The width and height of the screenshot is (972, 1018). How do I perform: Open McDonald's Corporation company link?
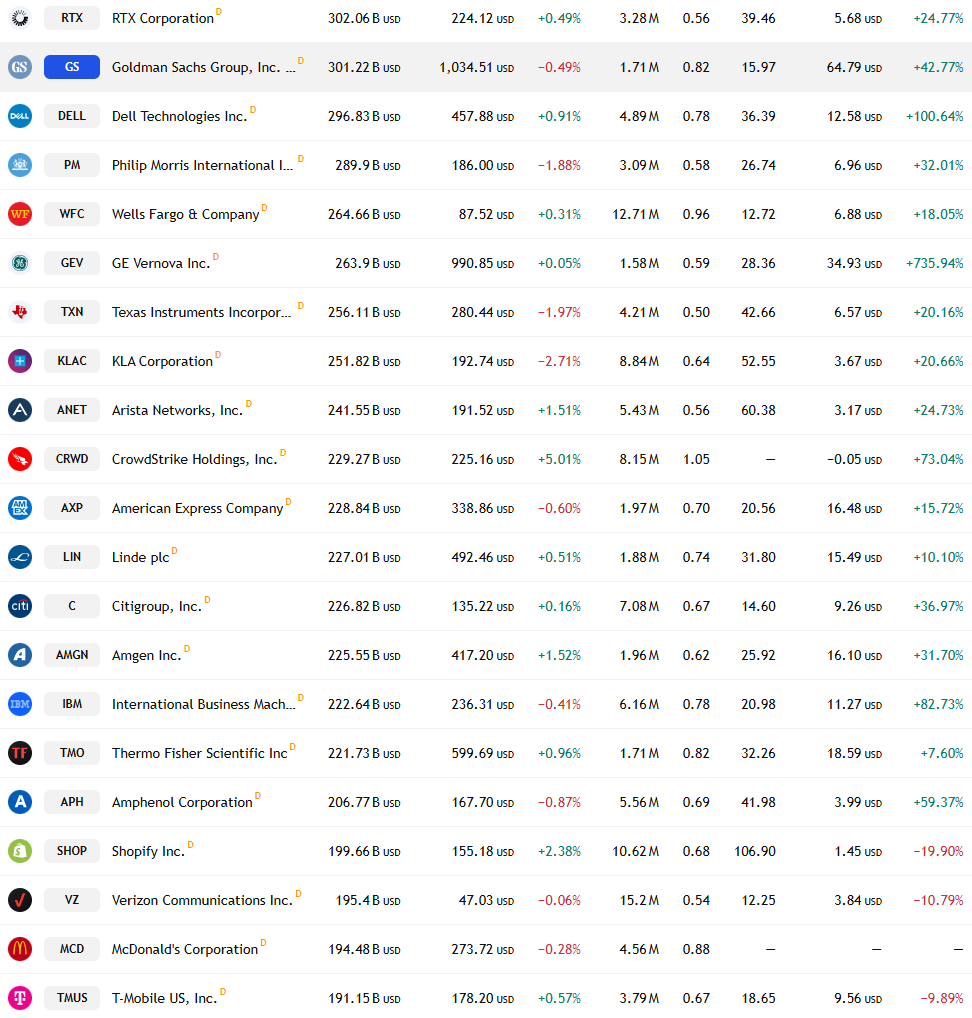[x=185, y=949]
